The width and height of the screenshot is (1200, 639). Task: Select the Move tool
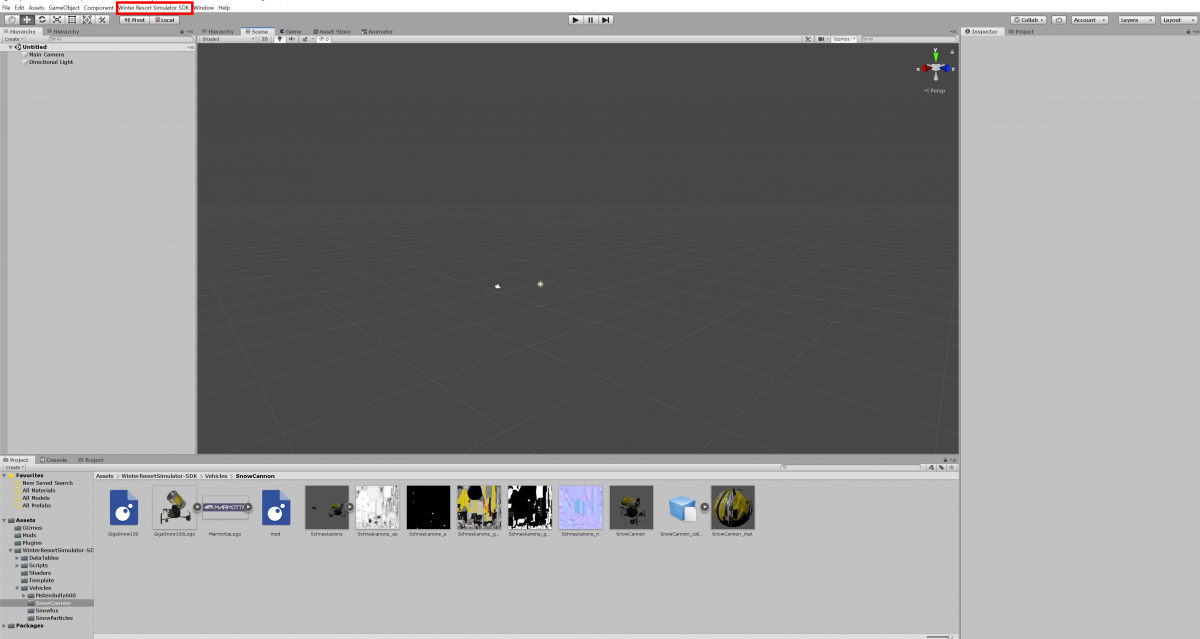coord(27,20)
